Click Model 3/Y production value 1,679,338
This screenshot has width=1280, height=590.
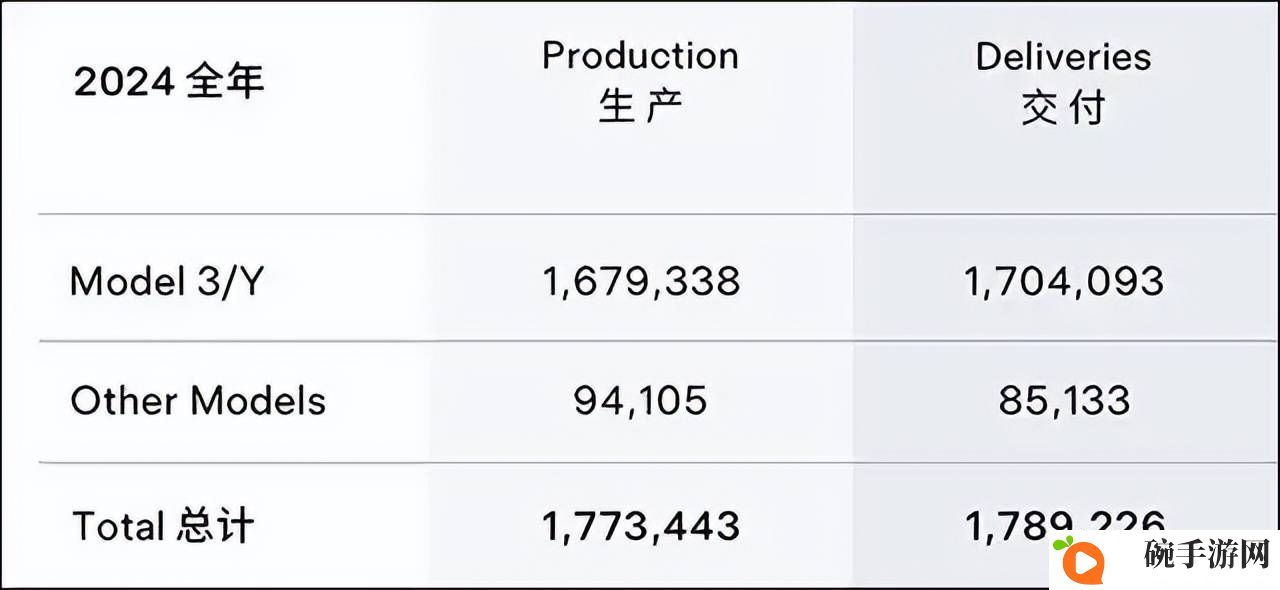point(641,282)
